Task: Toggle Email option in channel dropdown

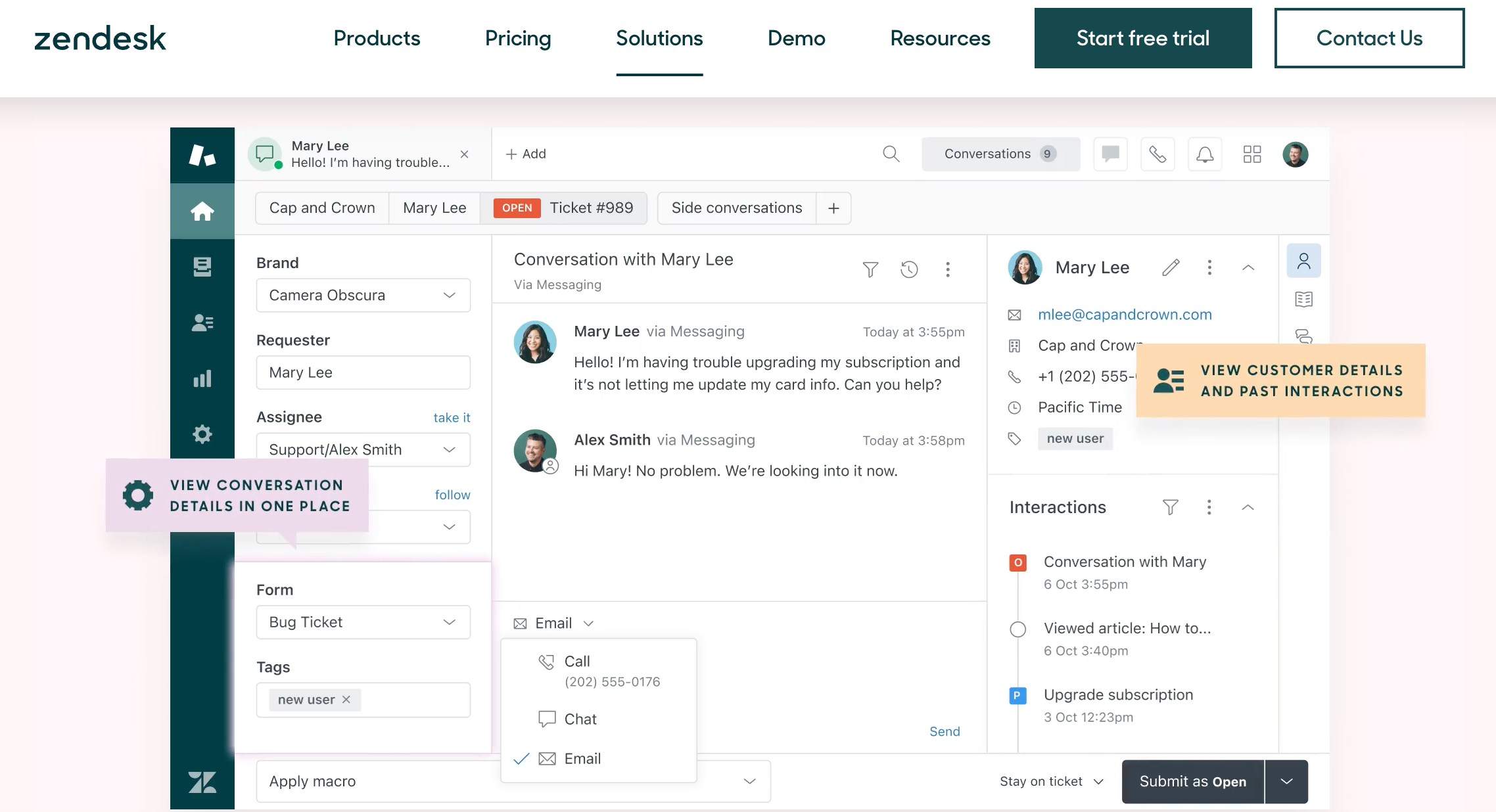Action: (x=581, y=758)
